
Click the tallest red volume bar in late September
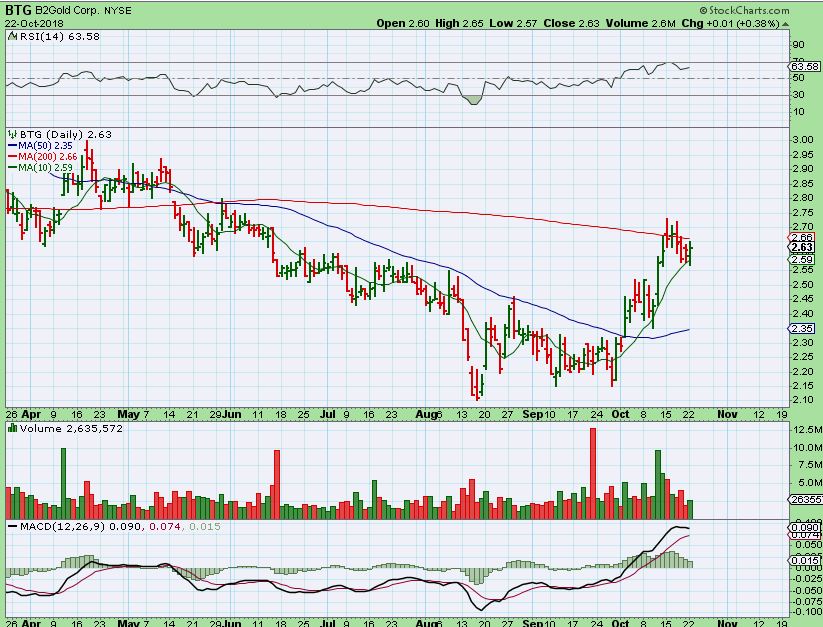click(593, 474)
